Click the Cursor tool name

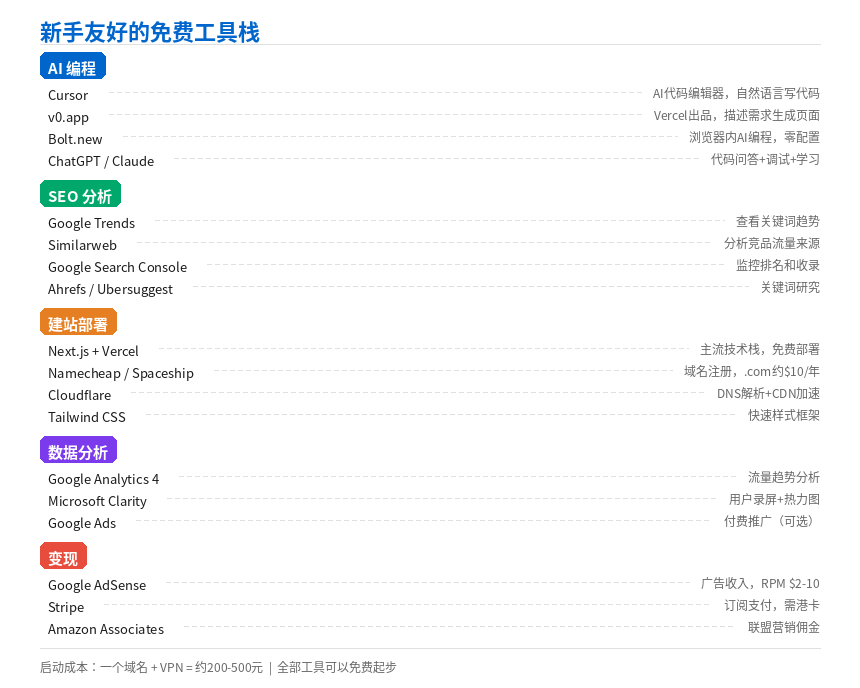tap(68, 95)
